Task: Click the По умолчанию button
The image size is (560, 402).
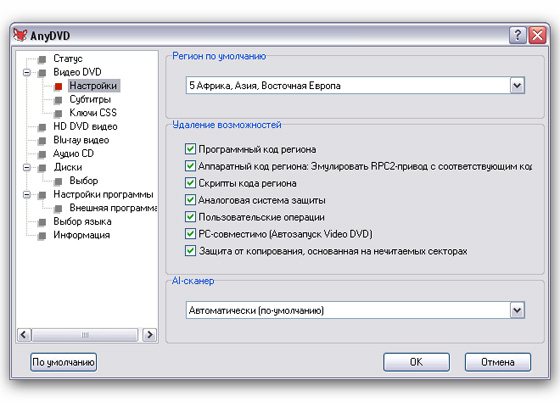Action: pos(64,362)
